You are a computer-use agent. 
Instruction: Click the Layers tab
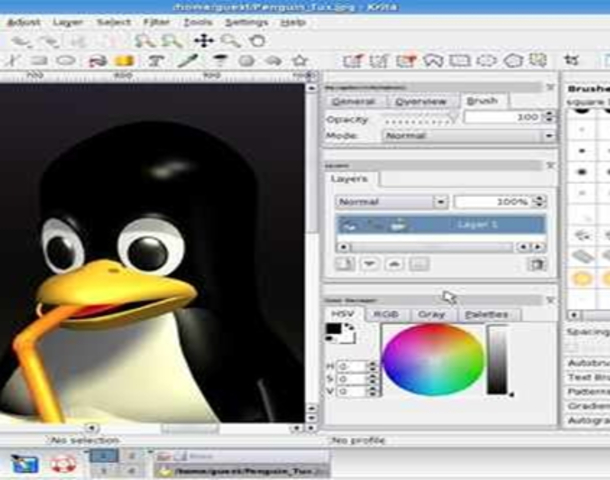tap(349, 179)
